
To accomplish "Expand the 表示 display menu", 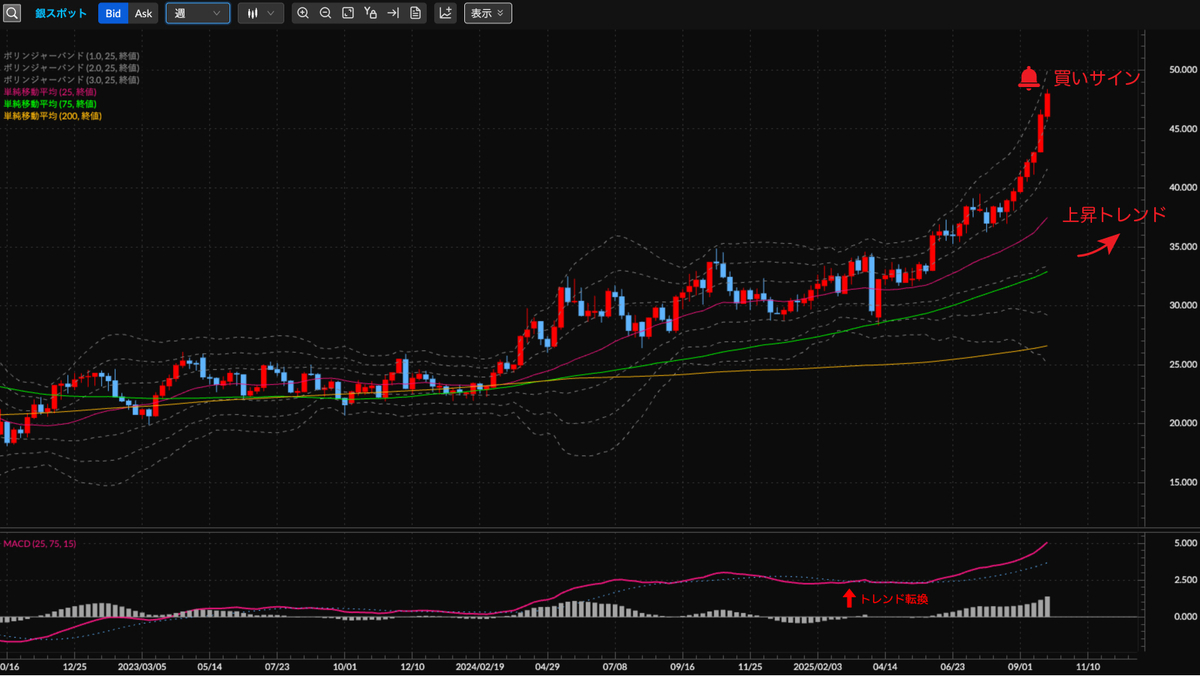I will pos(488,13).
